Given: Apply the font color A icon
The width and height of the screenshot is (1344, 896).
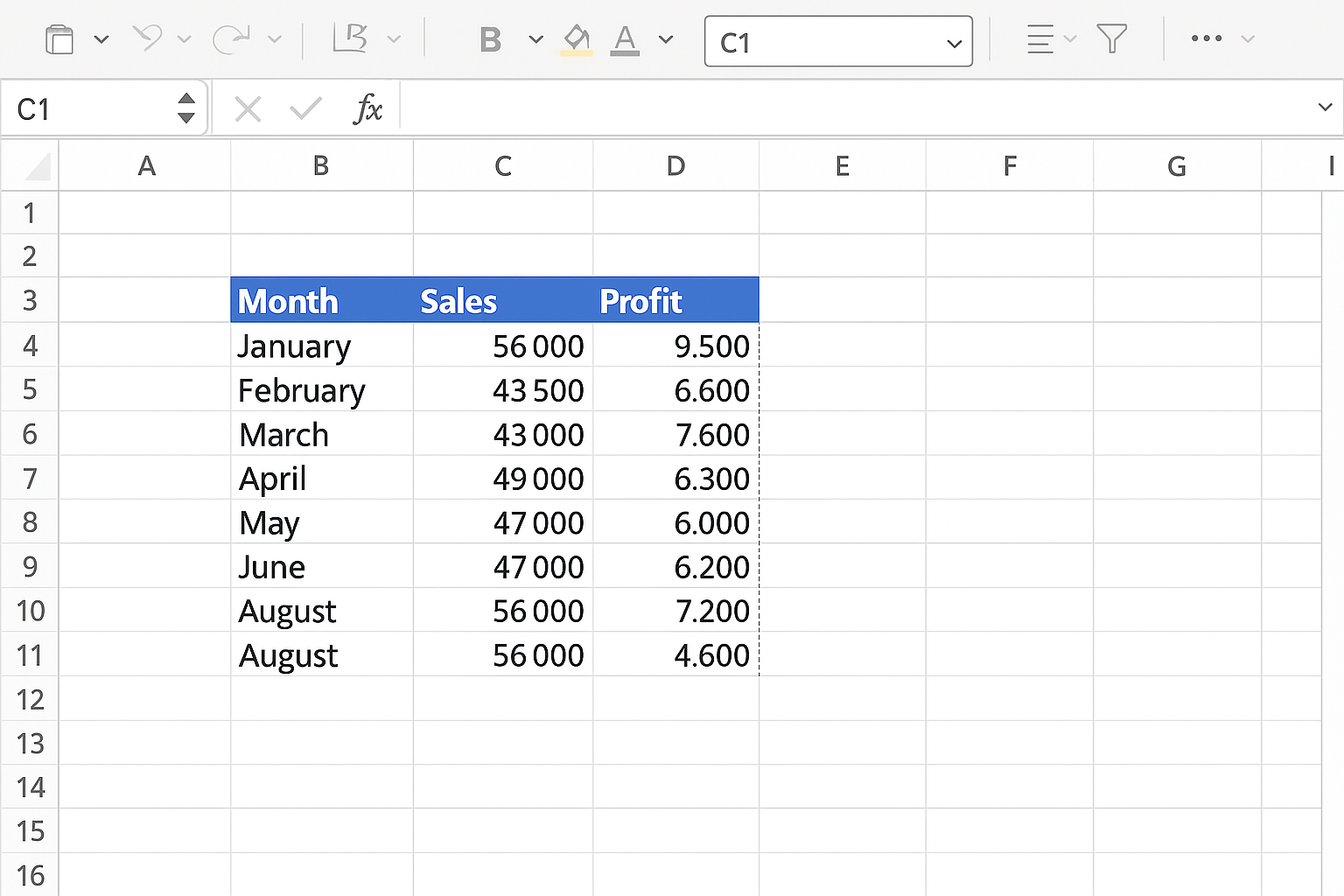Looking at the screenshot, I should (x=625, y=40).
